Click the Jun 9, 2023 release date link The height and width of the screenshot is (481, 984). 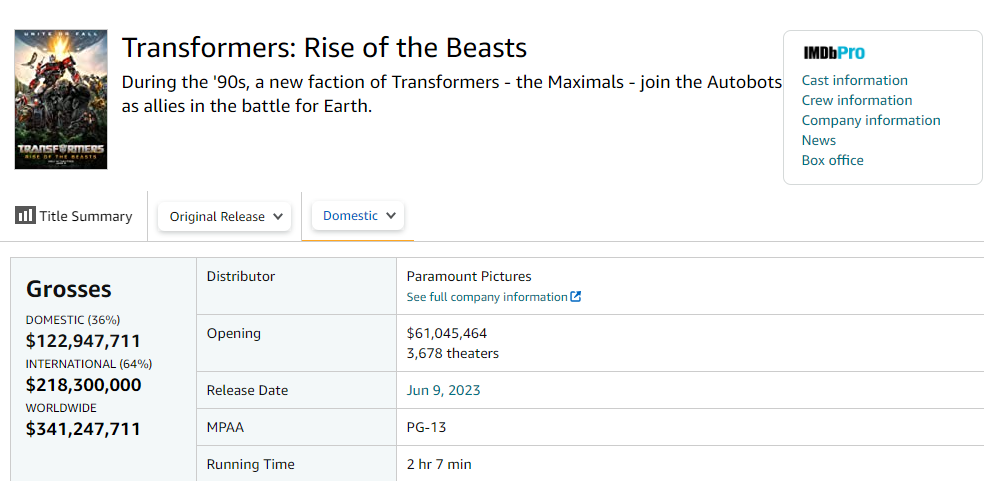click(x=443, y=391)
